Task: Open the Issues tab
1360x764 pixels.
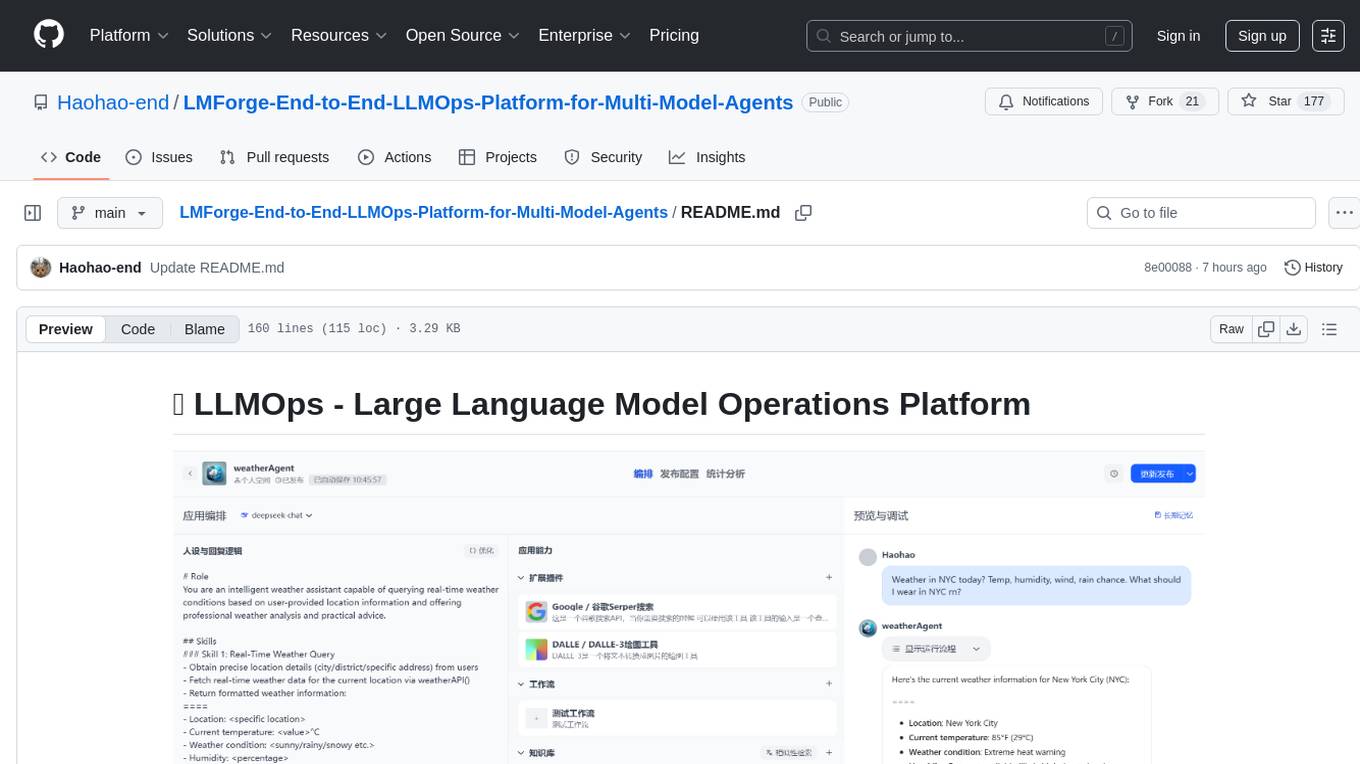Action: (x=159, y=157)
